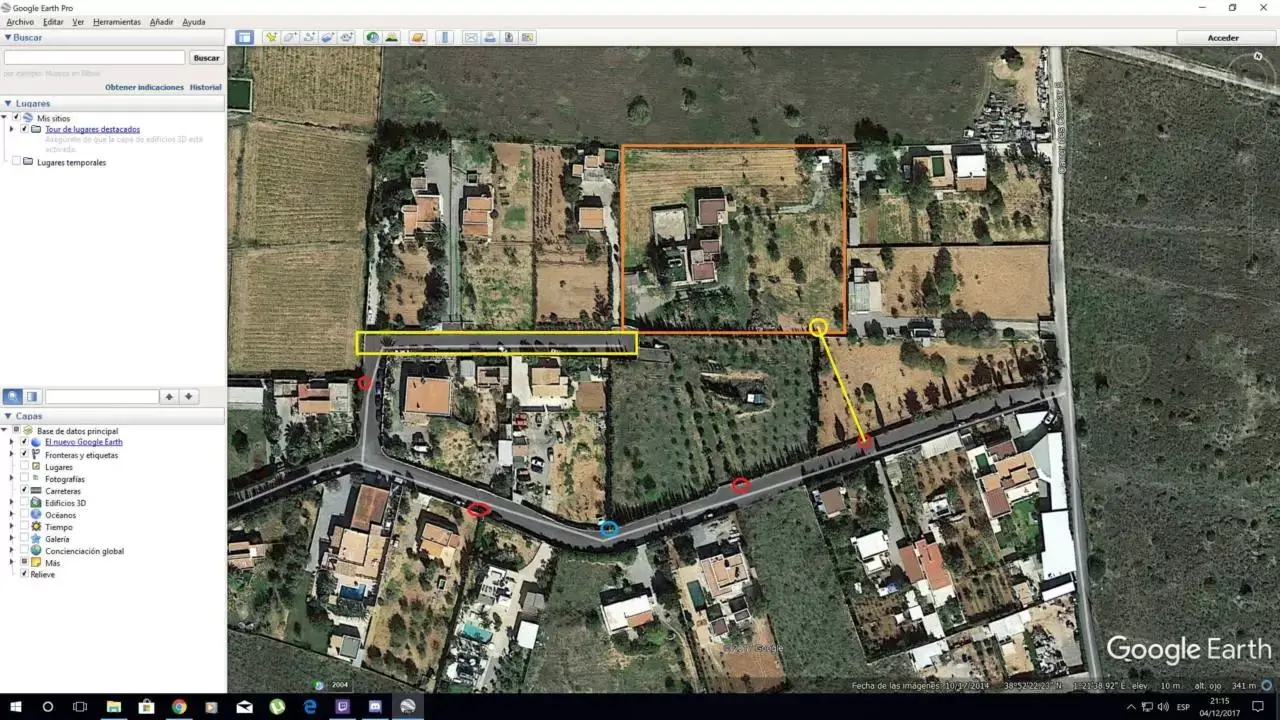This screenshot has height=720, width=1280.
Task: Open Chrome from the Windows taskbar
Action: [179, 707]
